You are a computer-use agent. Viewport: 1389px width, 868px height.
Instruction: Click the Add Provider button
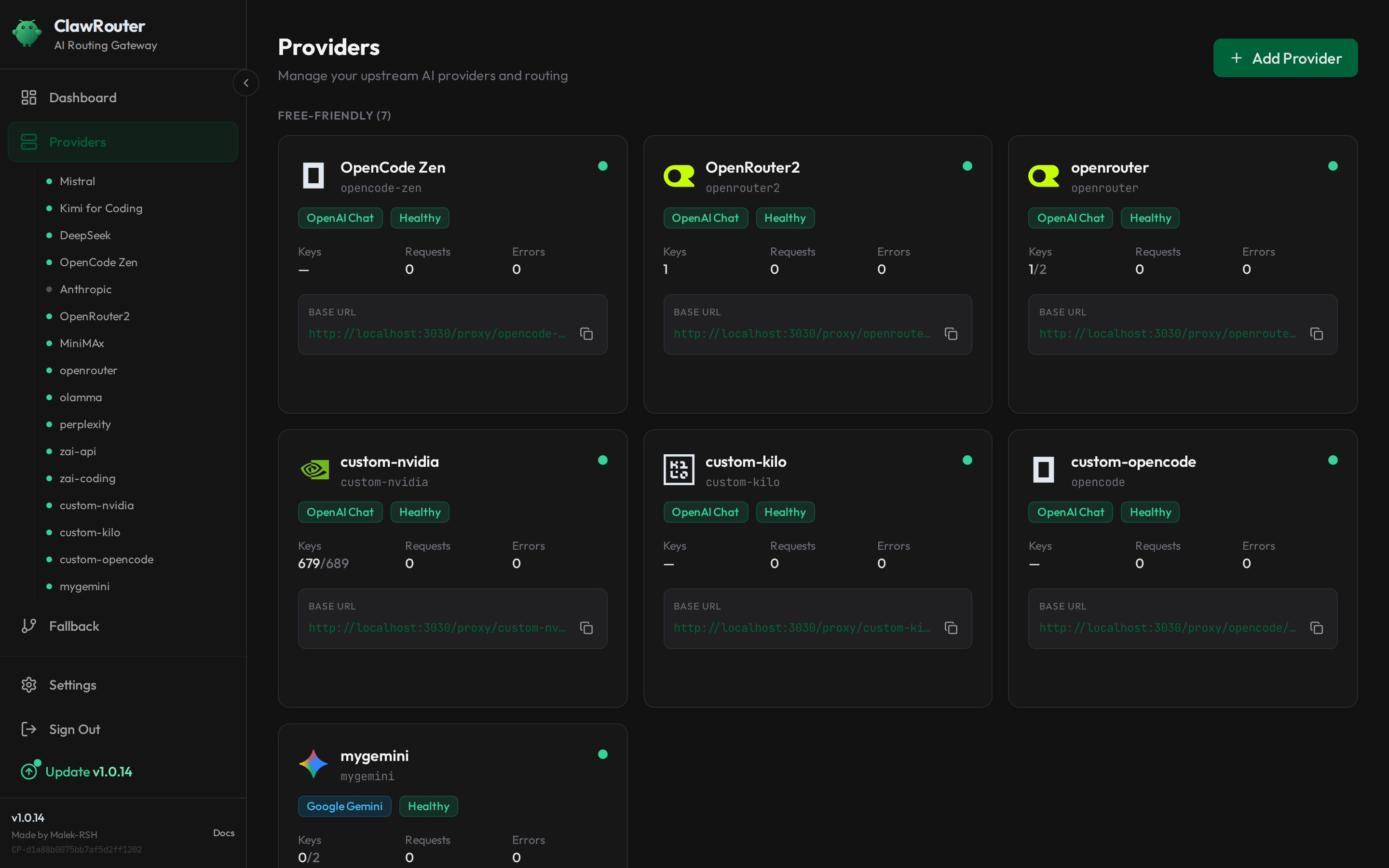pyautogui.click(x=1285, y=58)
